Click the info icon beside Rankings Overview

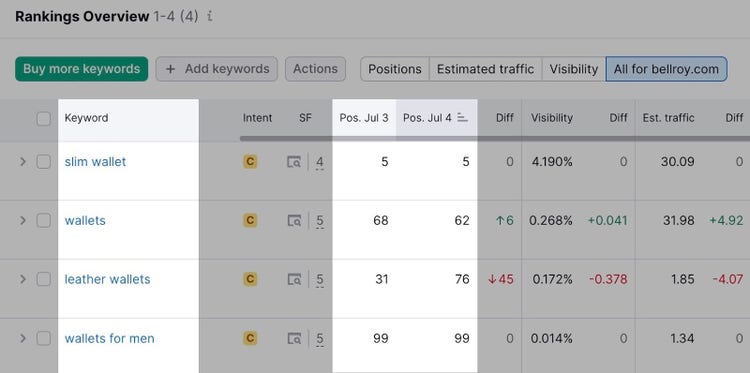click(210, 17)
